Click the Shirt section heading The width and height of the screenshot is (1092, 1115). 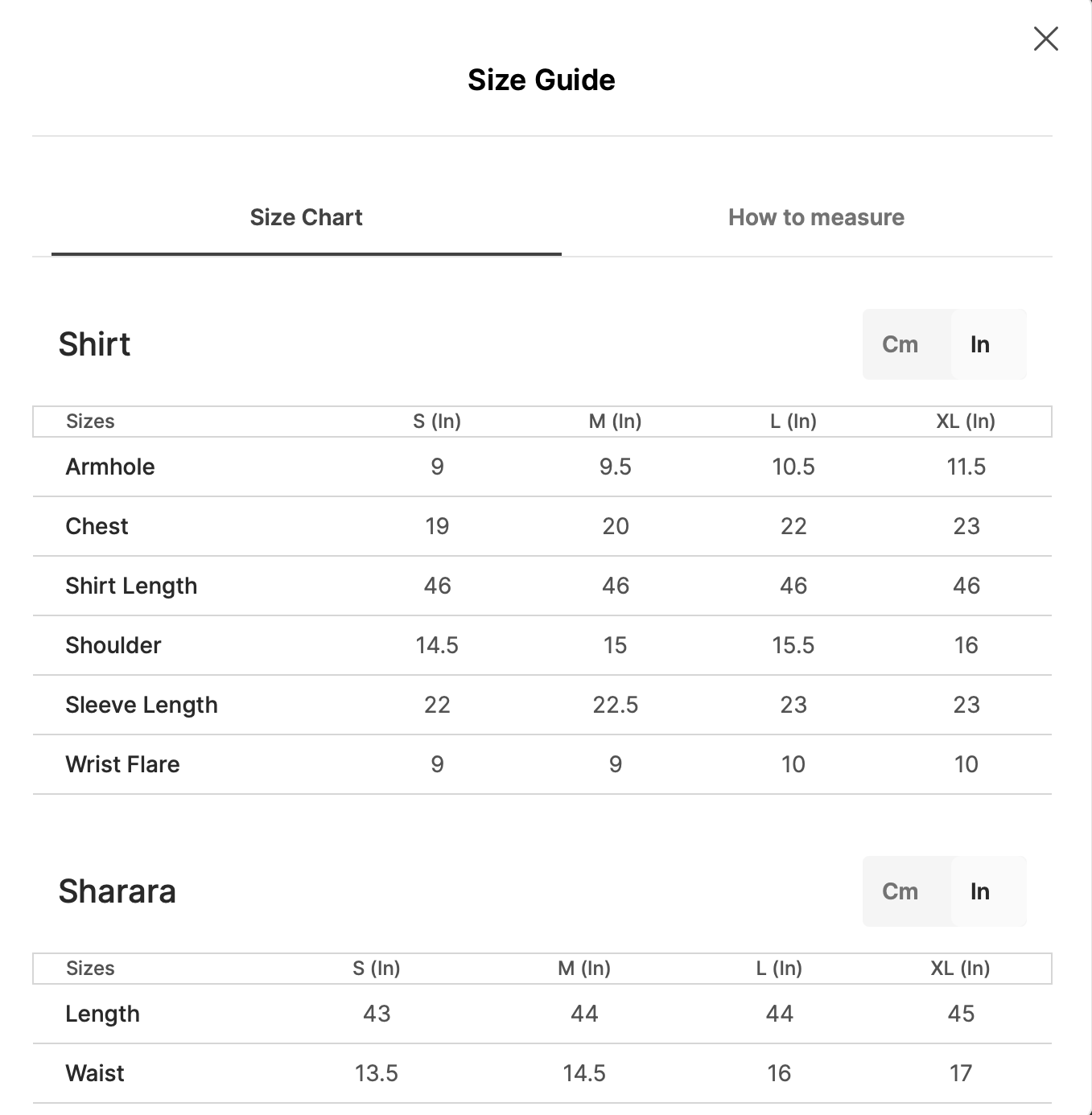(x=94, y=344)
